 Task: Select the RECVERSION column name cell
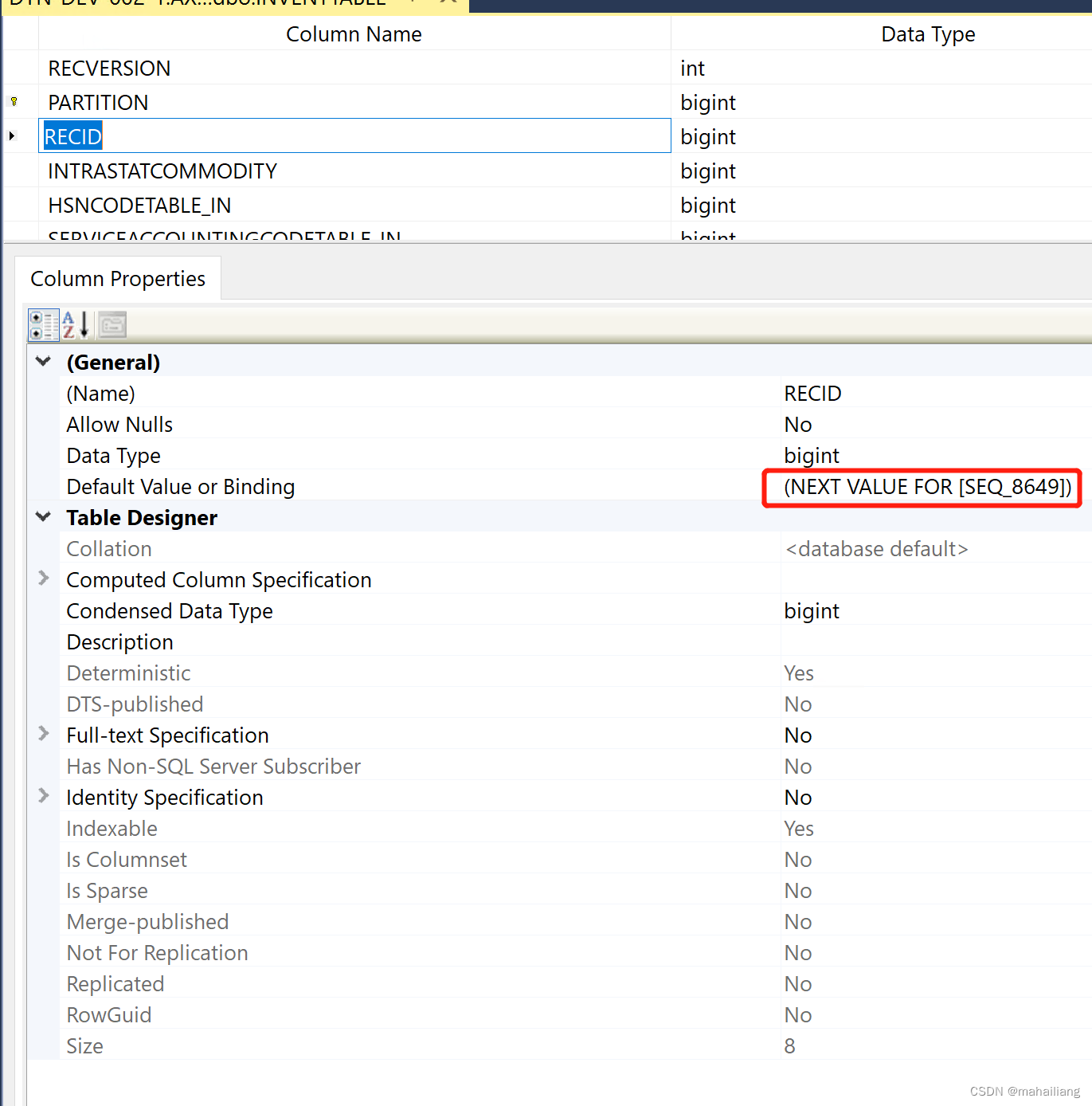pos(354,69)
